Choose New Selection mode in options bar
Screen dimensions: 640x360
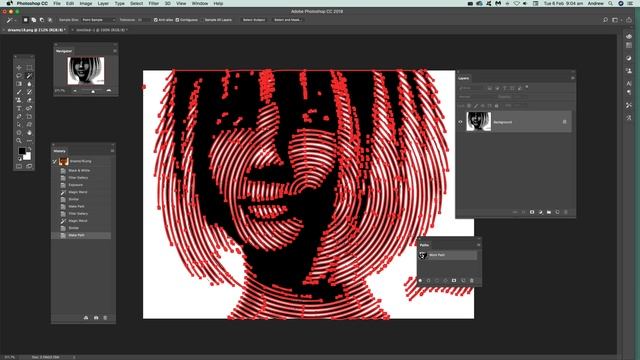25,20
